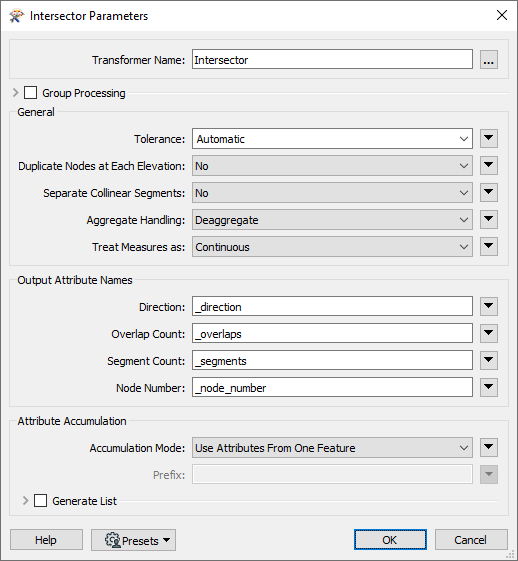Click the Segment Count text field

pyautogui.click(x=332, y=360)
